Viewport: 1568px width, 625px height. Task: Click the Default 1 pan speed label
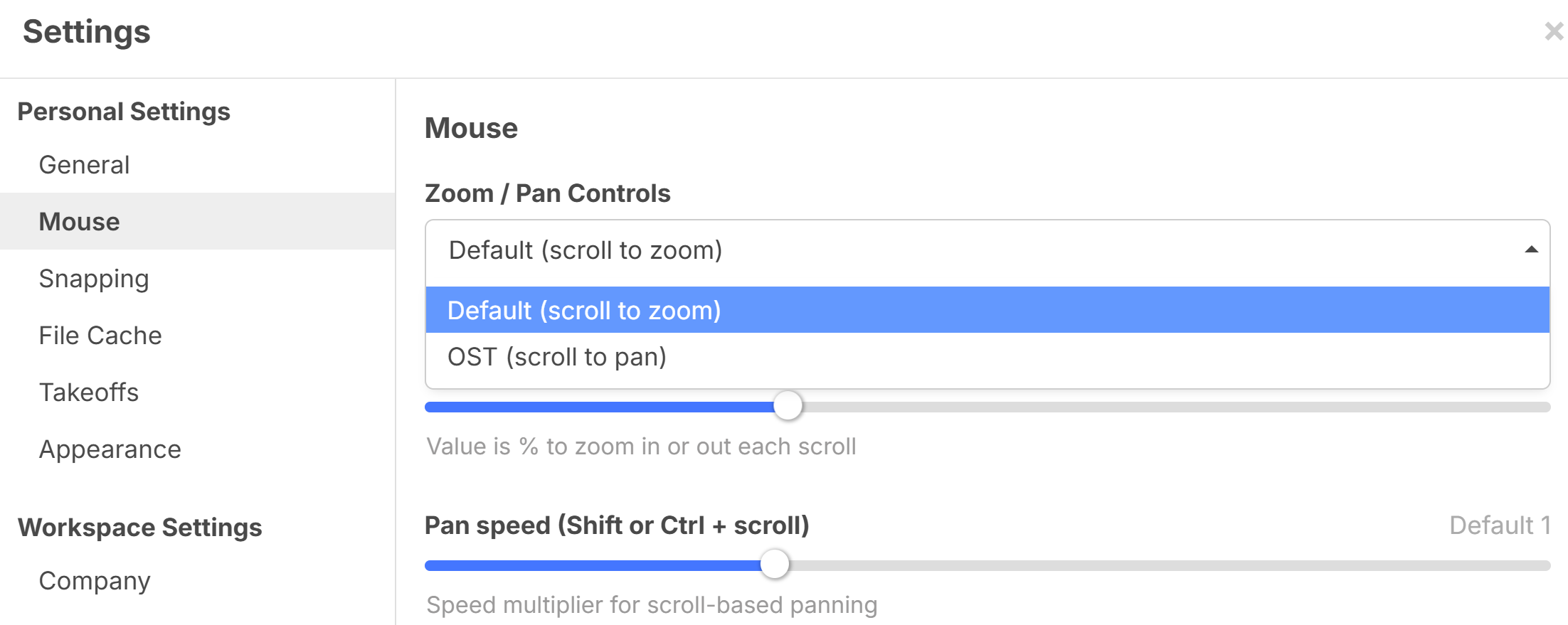click(1500, 525)
